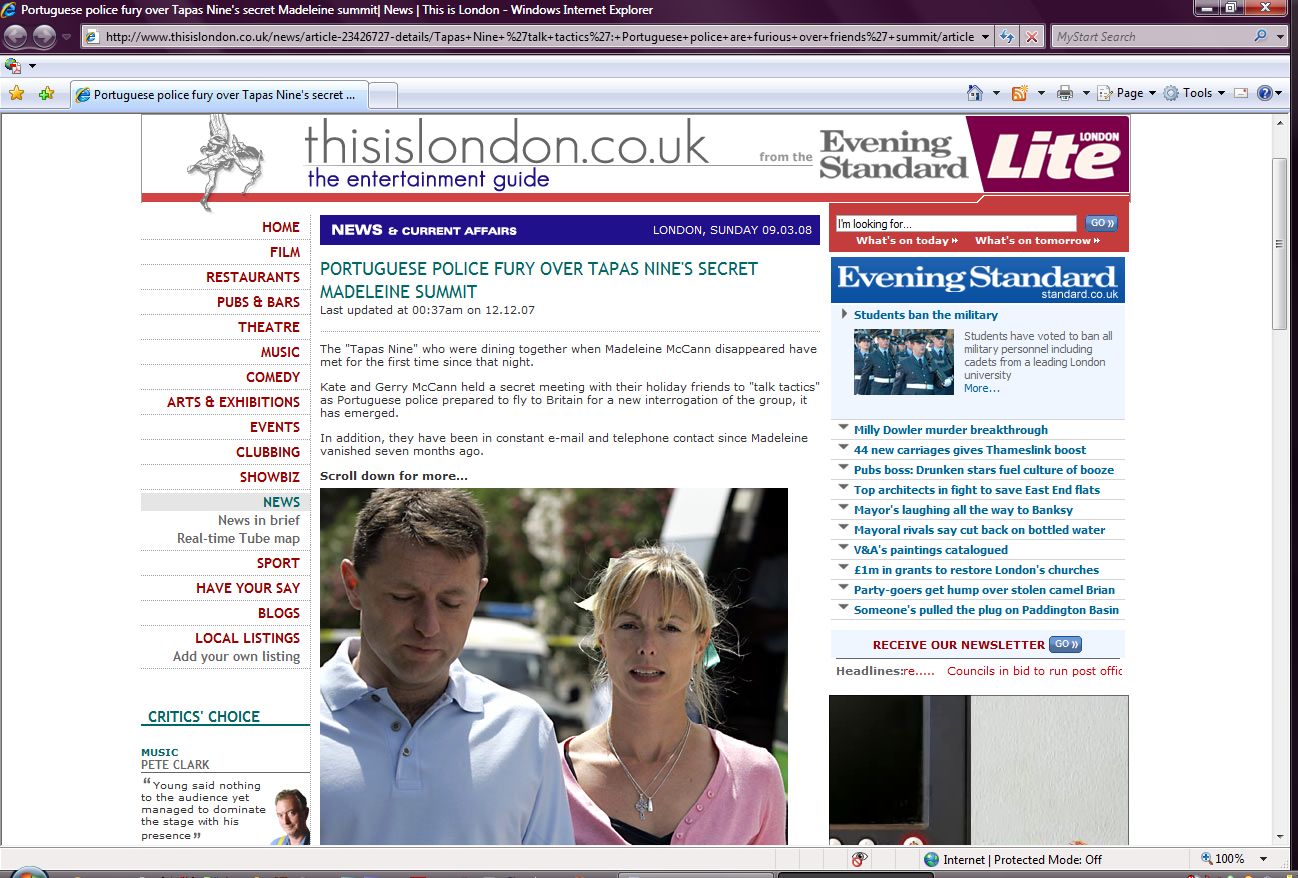The height and width of the screenshot is (878, 1298).
Task: Click the Refresh page icon
Action: 1007,37
